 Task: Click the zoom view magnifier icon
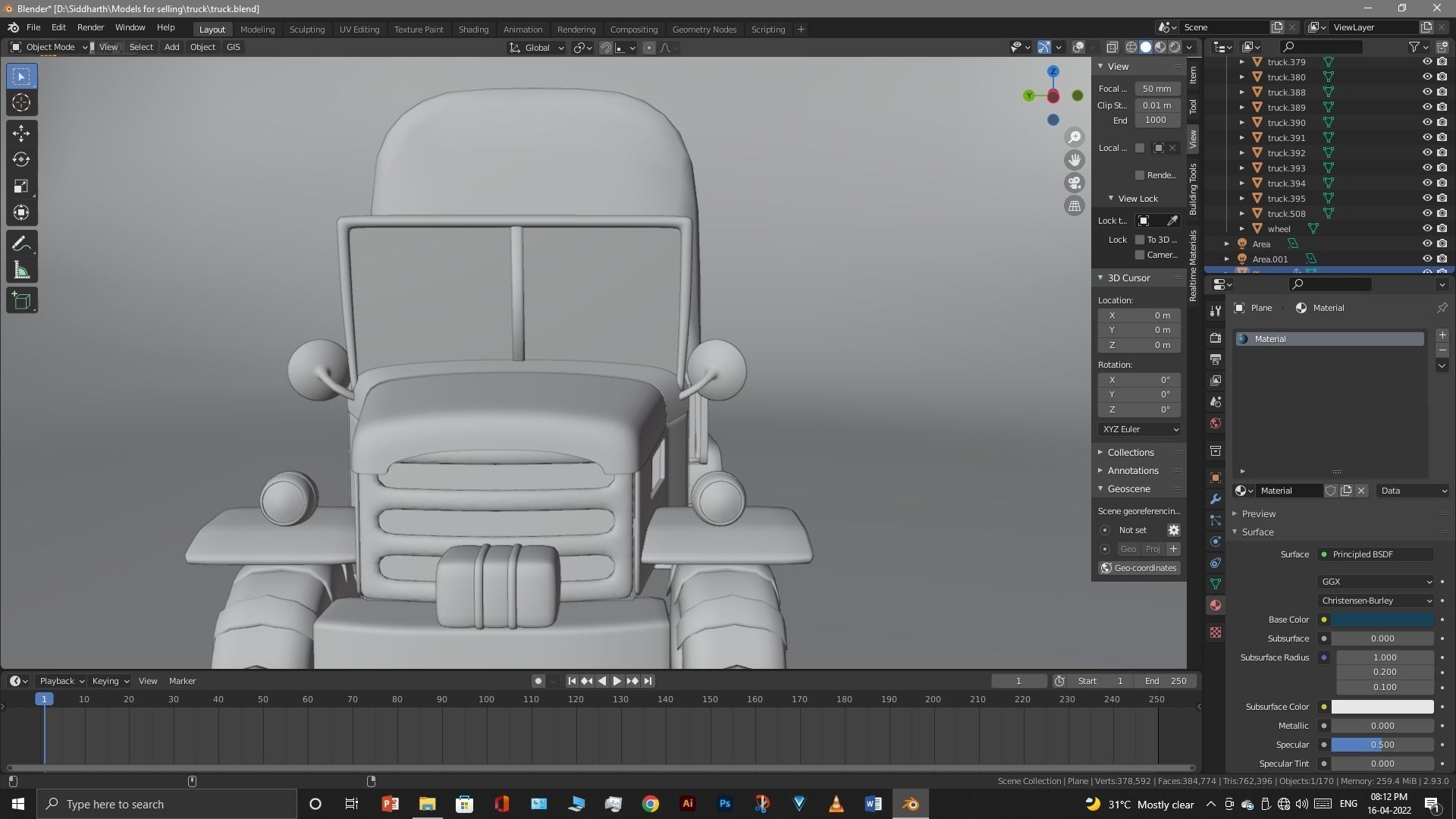(1075, 137)
